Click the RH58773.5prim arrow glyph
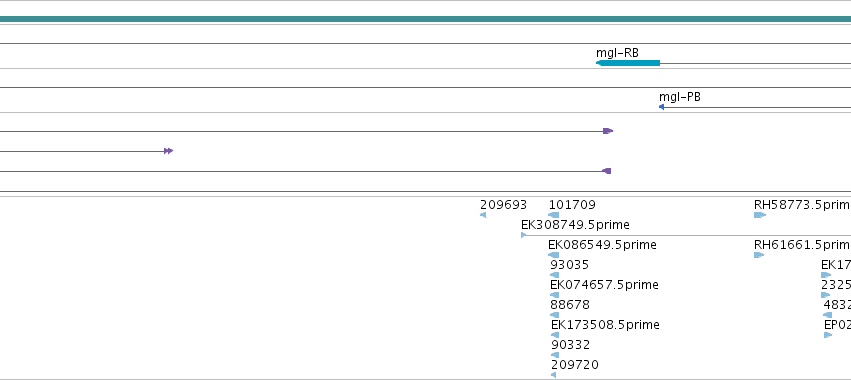 (x=760, y=215)
